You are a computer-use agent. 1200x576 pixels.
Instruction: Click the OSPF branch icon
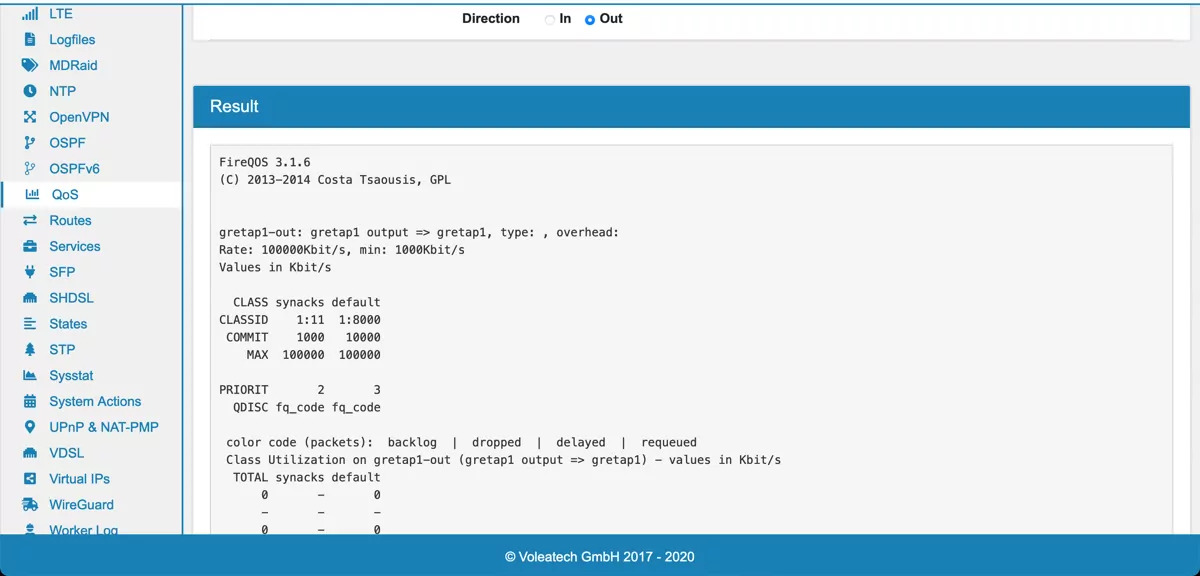(x=30, y=143)
